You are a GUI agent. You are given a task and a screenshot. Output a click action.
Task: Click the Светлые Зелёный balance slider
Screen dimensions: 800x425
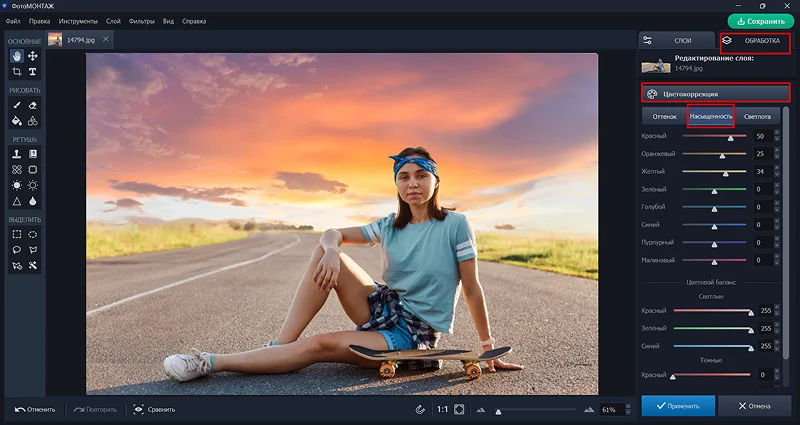tap(713, 329)
